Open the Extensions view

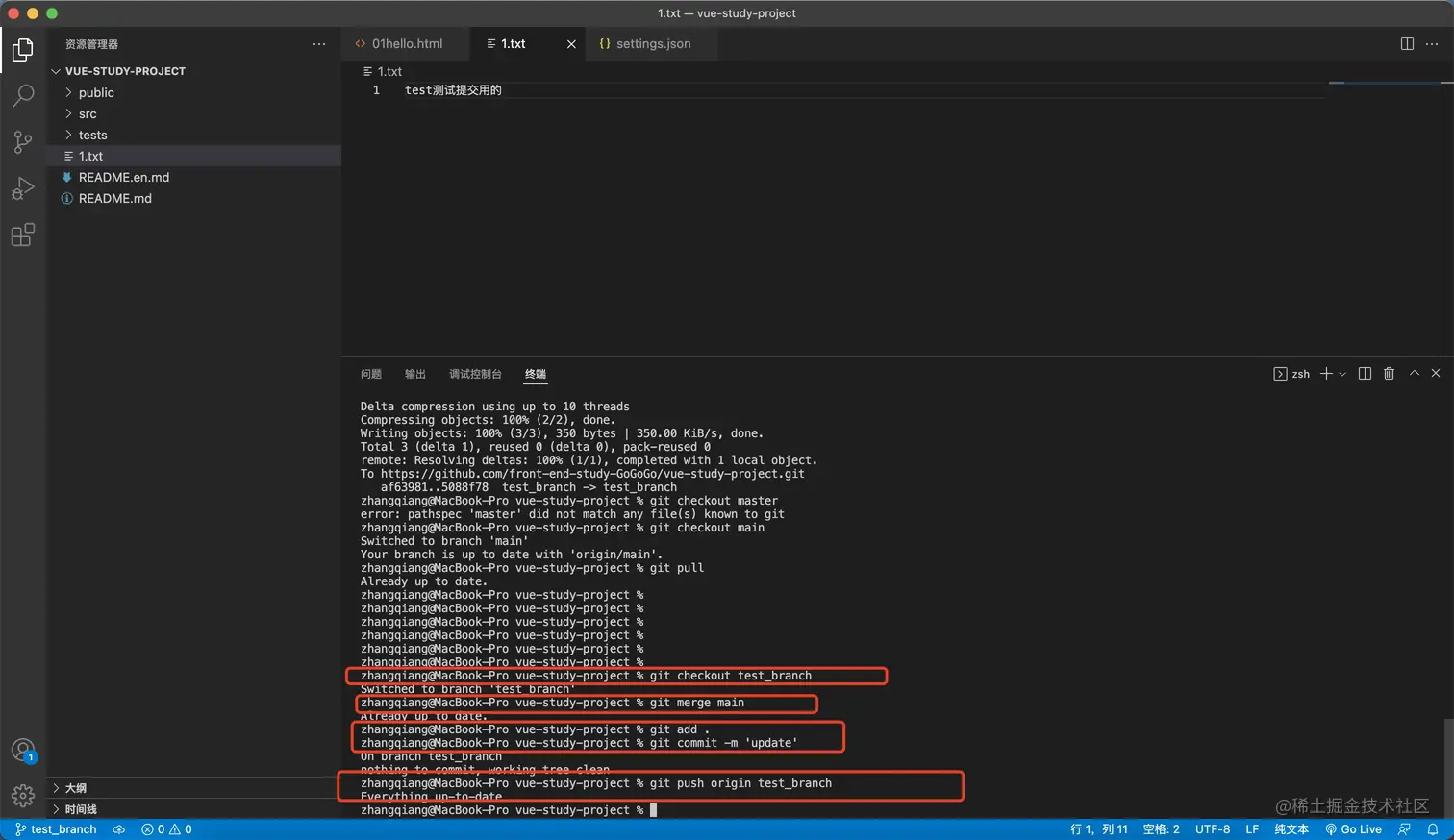coord(23,235)
